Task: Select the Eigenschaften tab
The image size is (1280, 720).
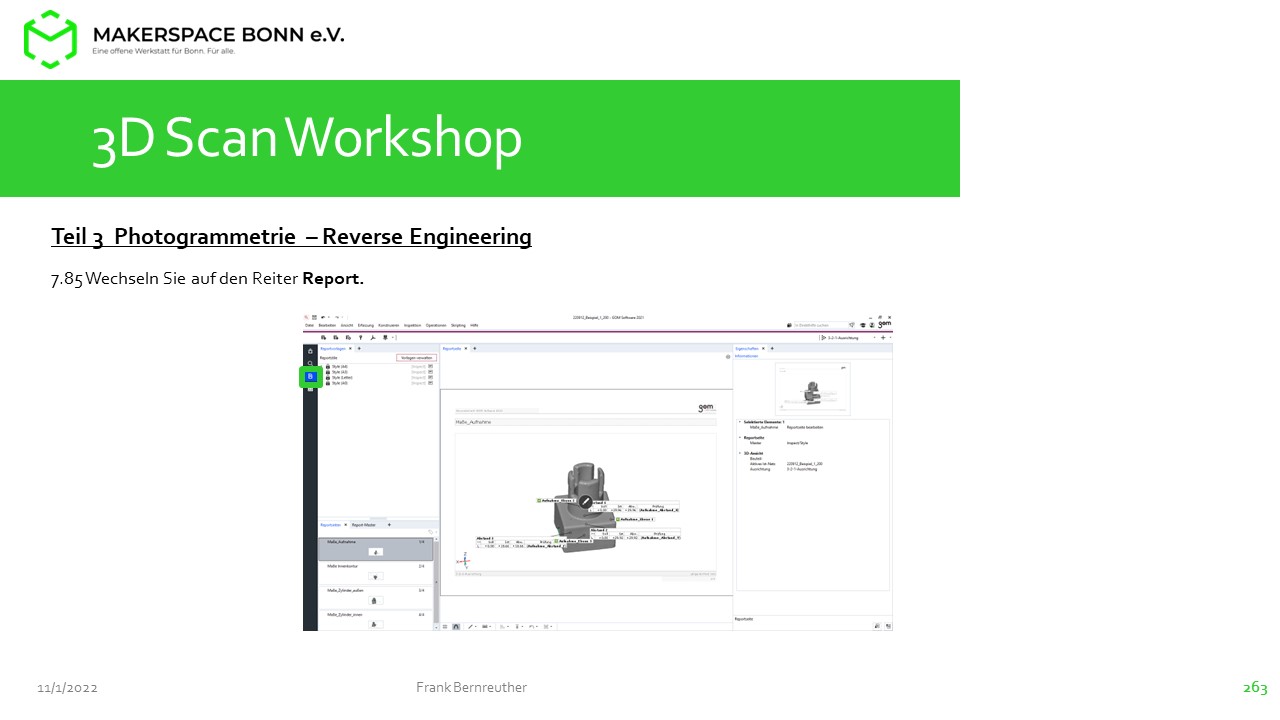Action: pos(747,348)
